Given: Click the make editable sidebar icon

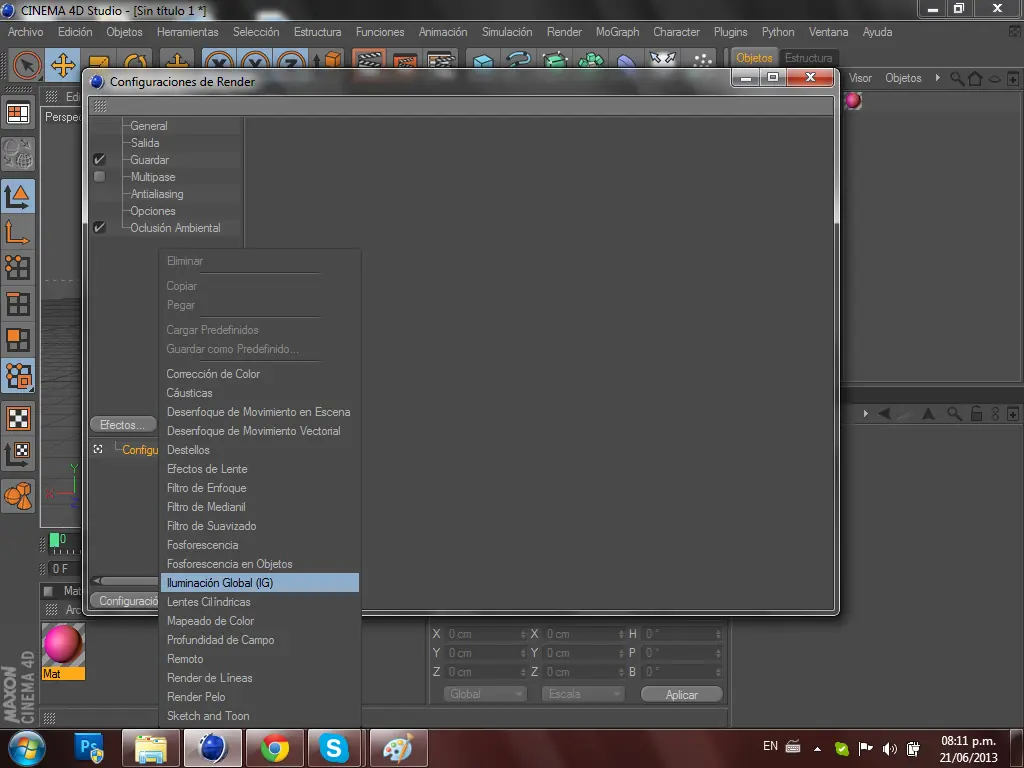Looking at the screenshot, I should tap(18, 153).
